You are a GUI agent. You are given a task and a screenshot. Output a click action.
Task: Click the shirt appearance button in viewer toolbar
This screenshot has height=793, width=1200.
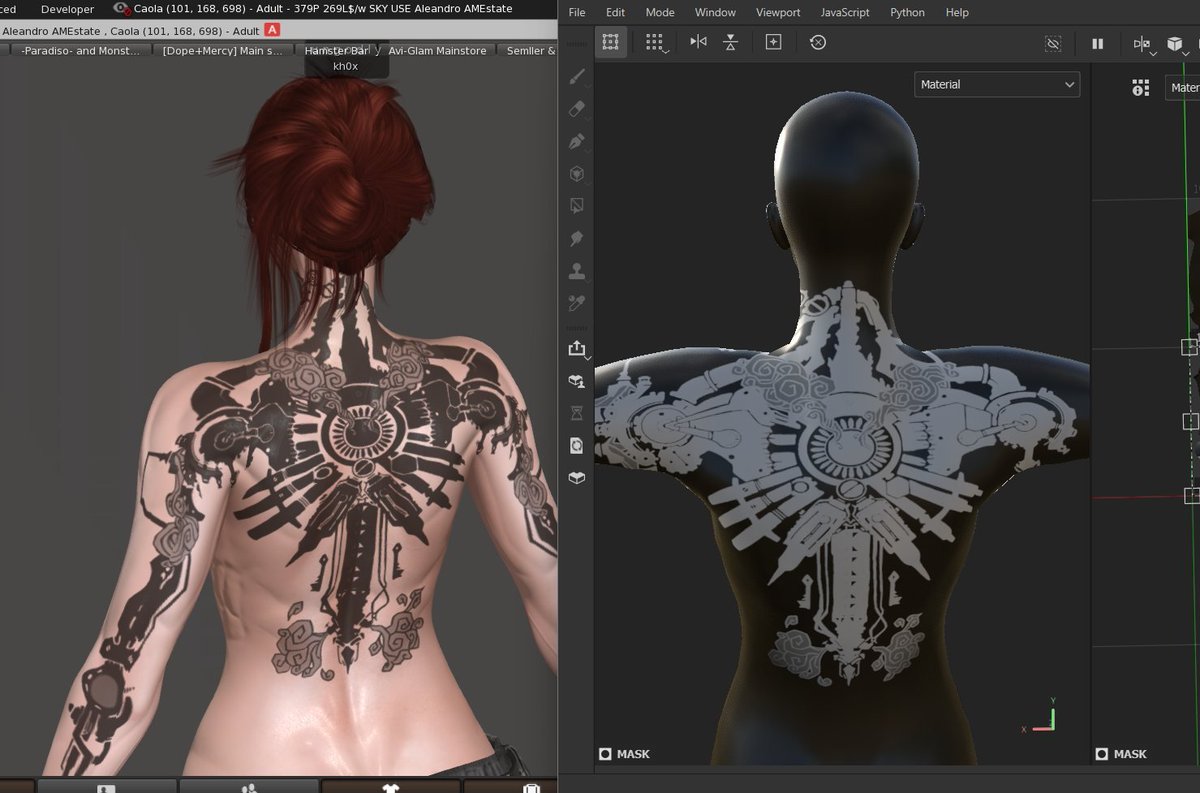[392, 787]
